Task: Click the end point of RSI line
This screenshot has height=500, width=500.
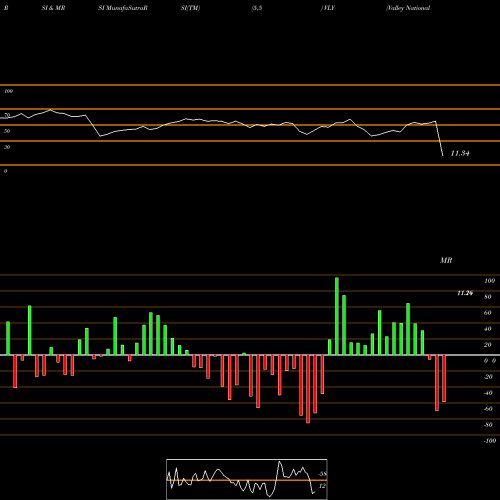Action: [443, 156]
